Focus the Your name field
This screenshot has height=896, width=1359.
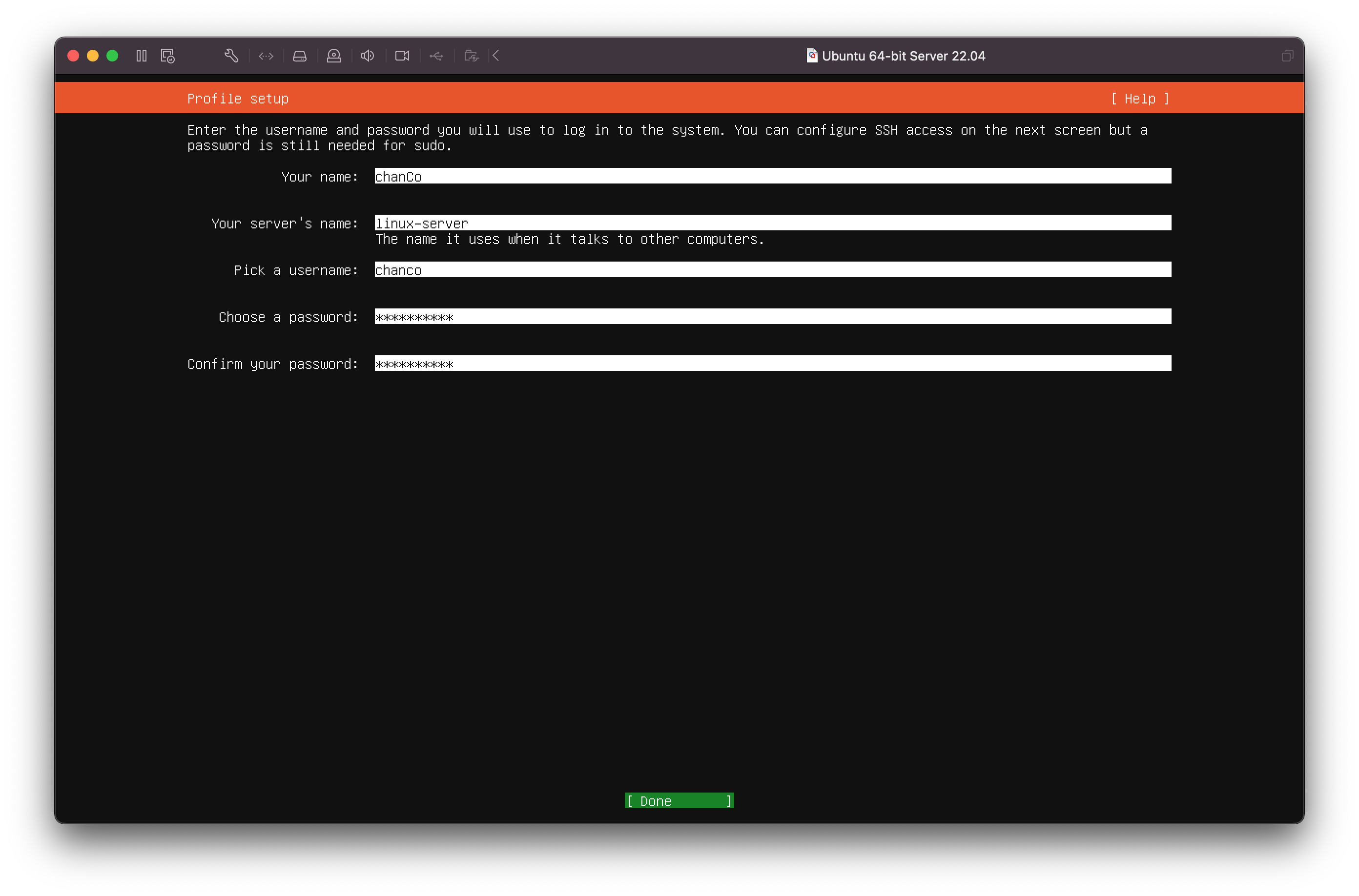(x=772, y=176)
